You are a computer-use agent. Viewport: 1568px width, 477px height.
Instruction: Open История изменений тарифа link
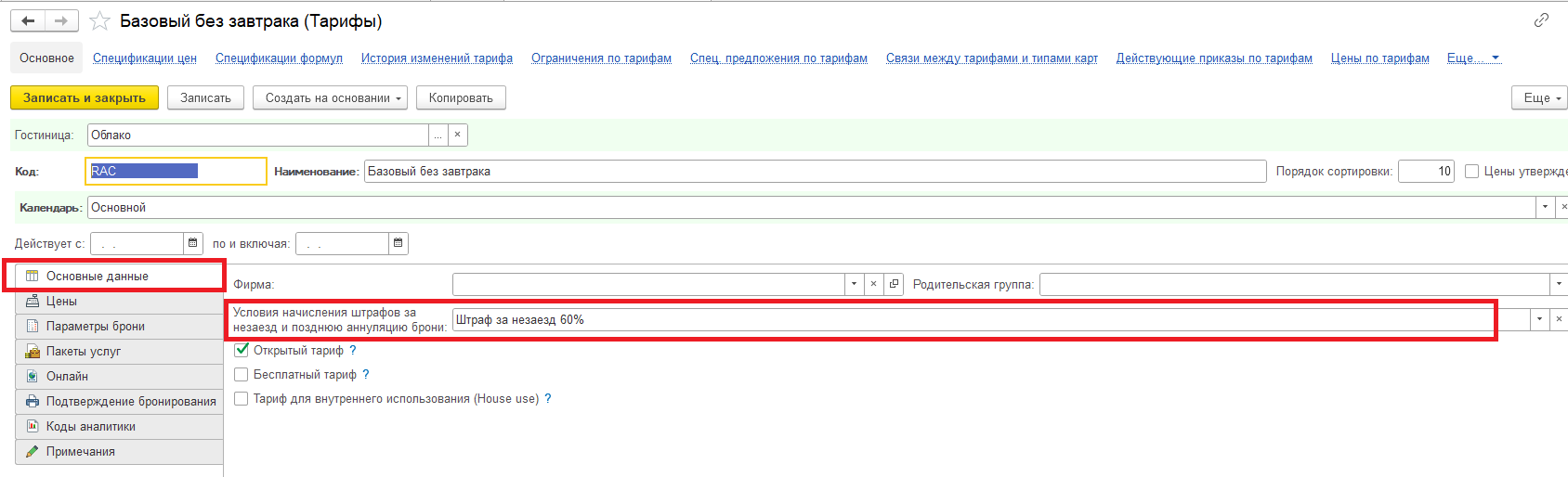(437, 58)
